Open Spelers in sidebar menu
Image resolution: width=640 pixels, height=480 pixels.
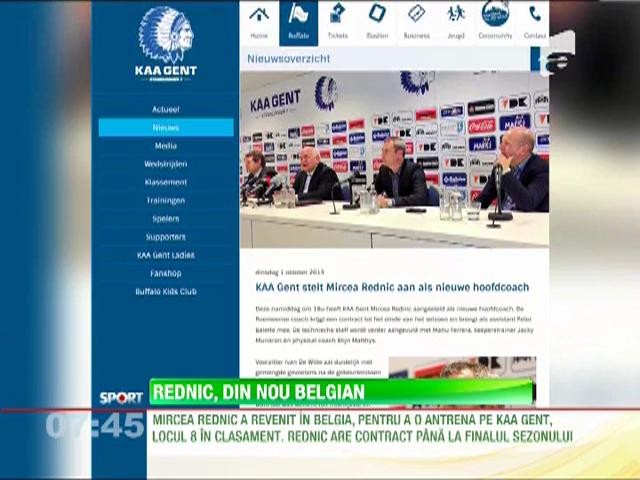pos(166,219)
